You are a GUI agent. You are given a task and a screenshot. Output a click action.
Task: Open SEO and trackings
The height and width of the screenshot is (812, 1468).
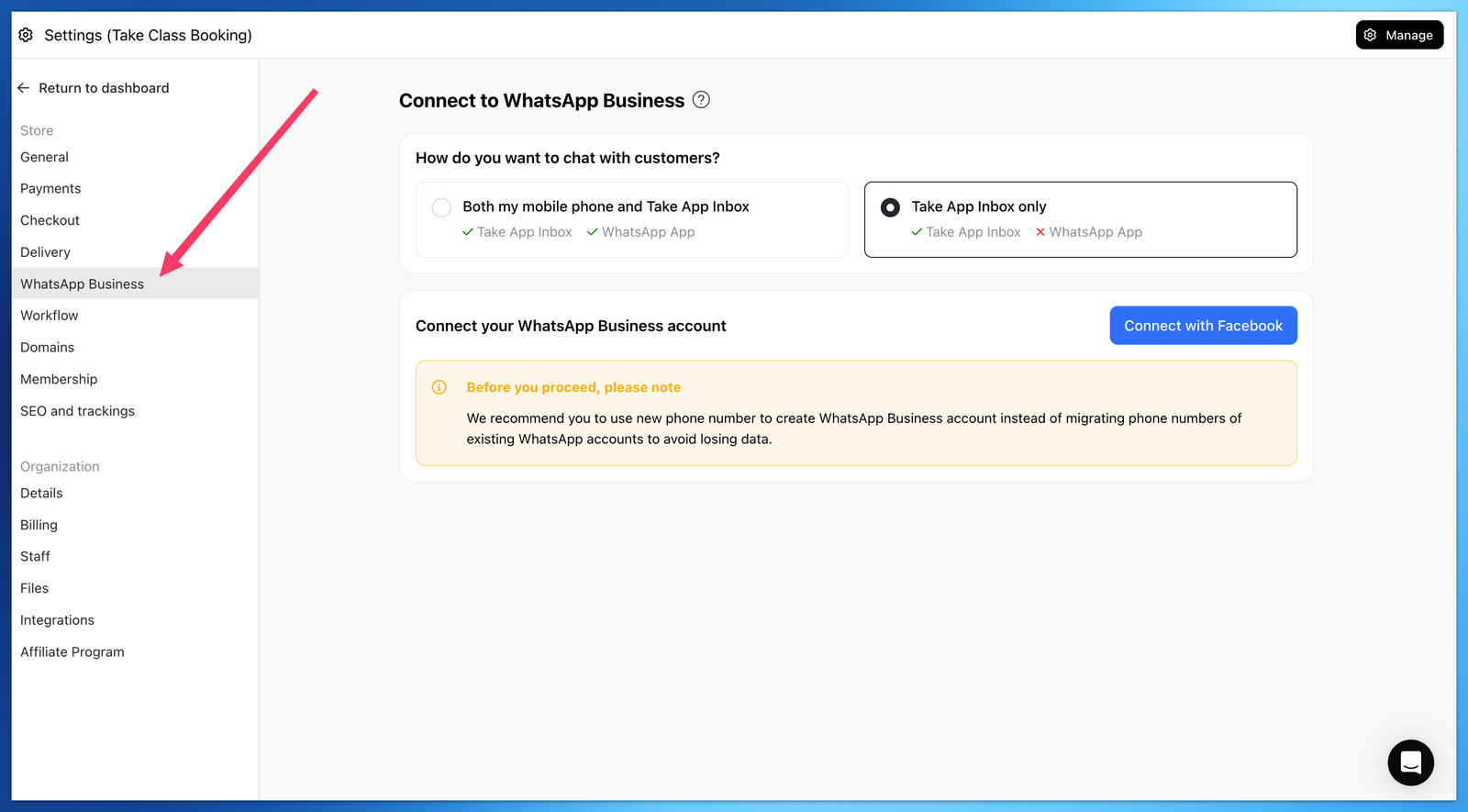pos(135,411)
